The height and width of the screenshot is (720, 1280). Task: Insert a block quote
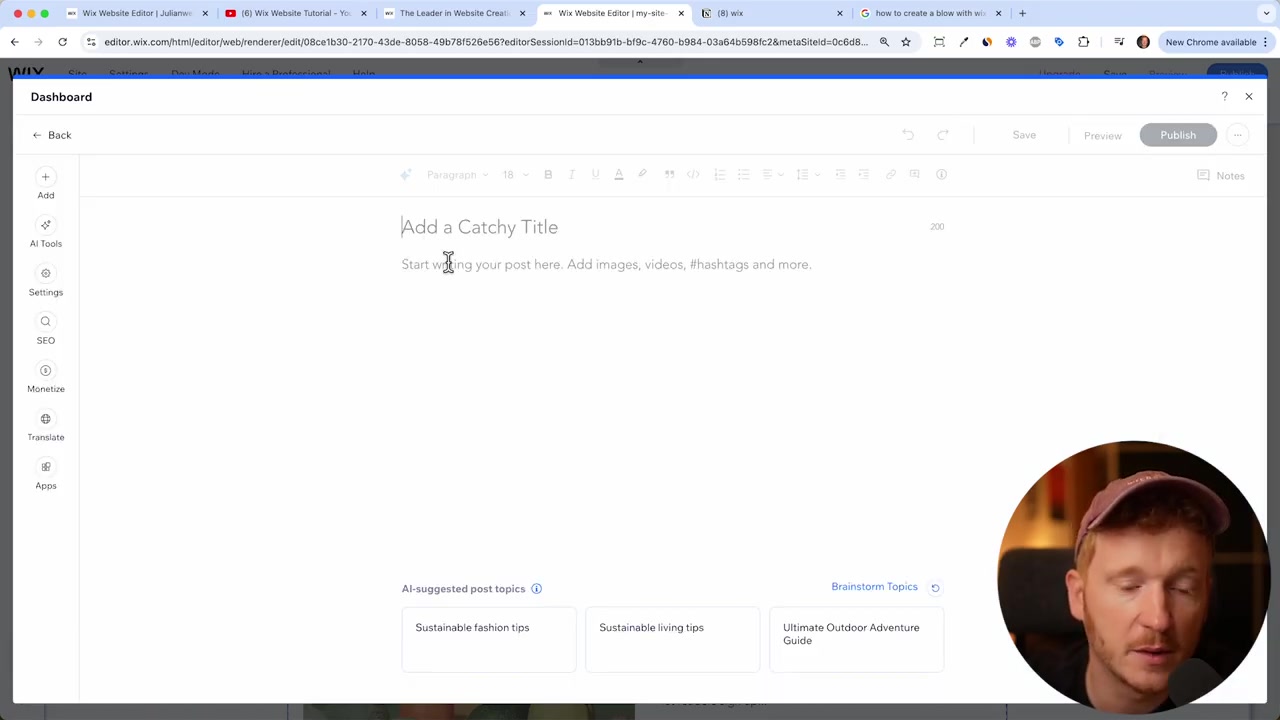(669, 175)
